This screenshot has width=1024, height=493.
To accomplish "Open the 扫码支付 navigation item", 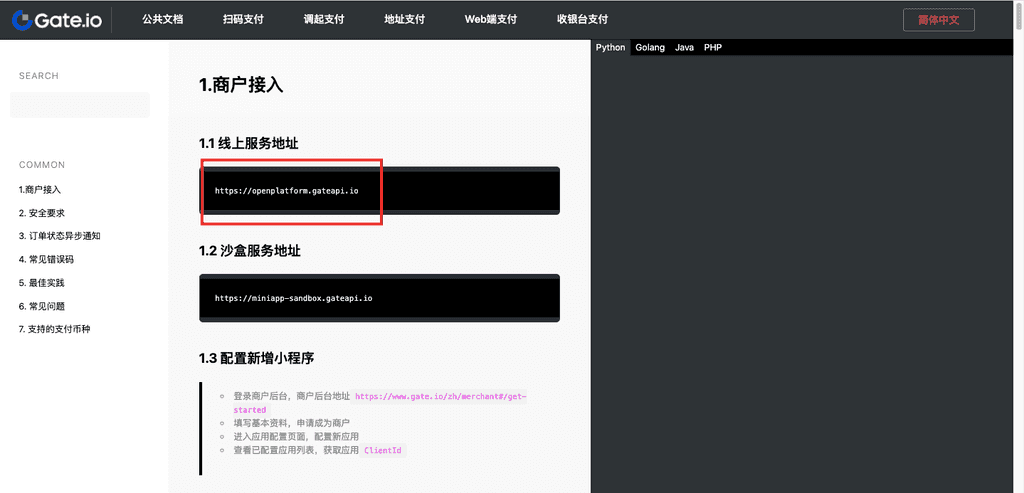I will [246, 19].
